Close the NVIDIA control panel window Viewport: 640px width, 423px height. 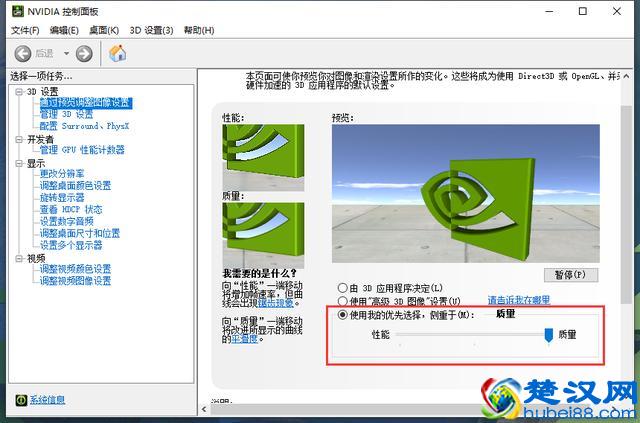coord(617,11)
